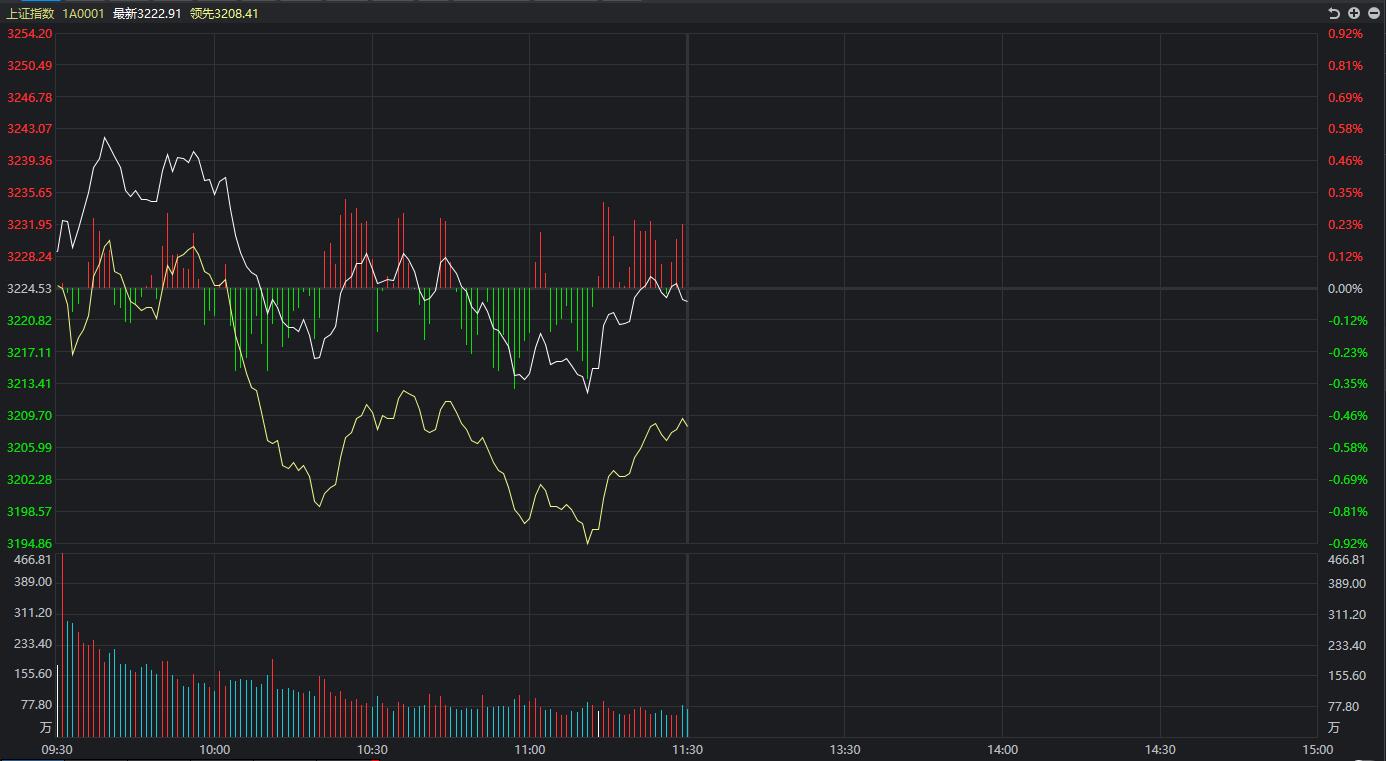Click the 0.00% percentage label
The width and height of the screenshot is (1386, 761).
coord(1345,289)
